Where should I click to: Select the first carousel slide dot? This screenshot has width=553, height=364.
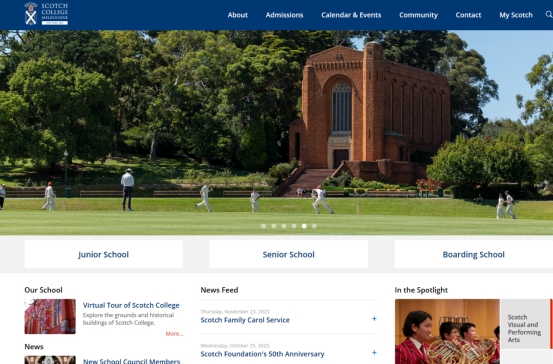(x=263, y=226)
